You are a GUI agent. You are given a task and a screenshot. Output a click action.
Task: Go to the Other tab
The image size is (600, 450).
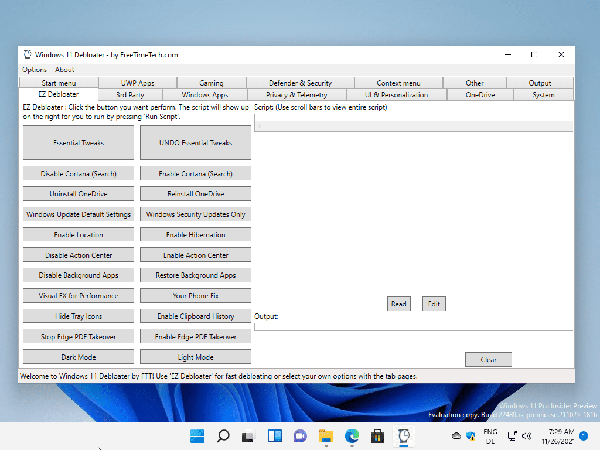(x=474, y=83)
